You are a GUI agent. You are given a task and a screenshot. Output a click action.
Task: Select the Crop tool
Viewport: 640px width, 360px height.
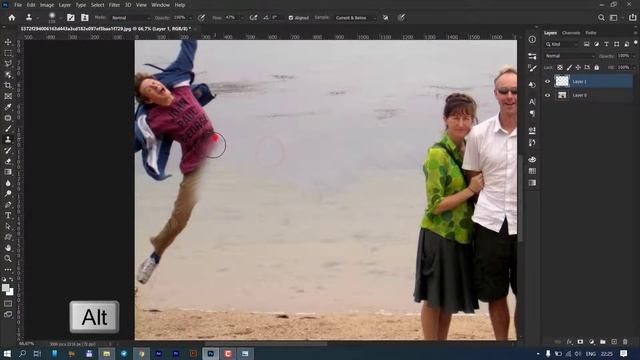coord(8,85)
